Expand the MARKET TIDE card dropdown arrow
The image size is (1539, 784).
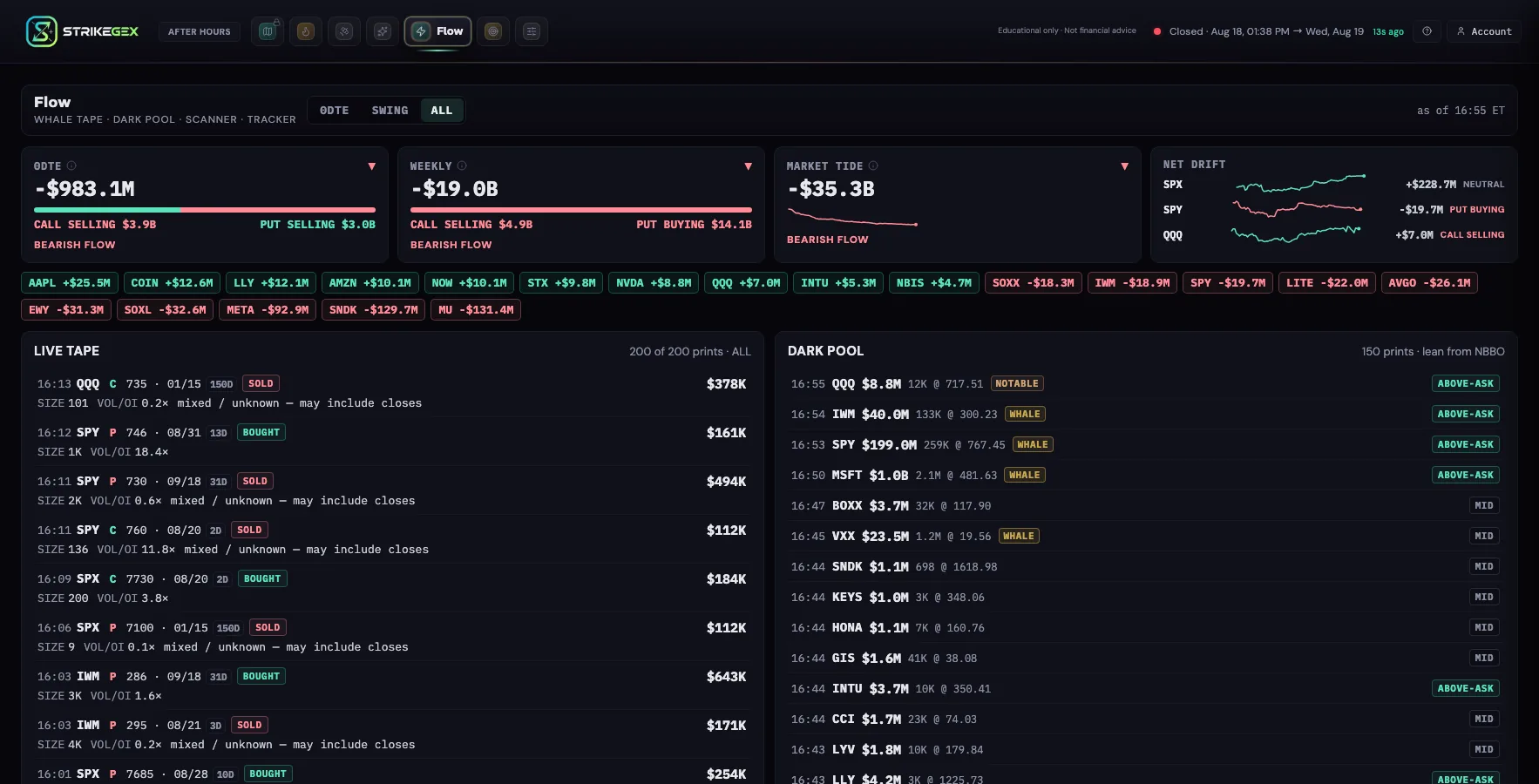coord(1125,166)
